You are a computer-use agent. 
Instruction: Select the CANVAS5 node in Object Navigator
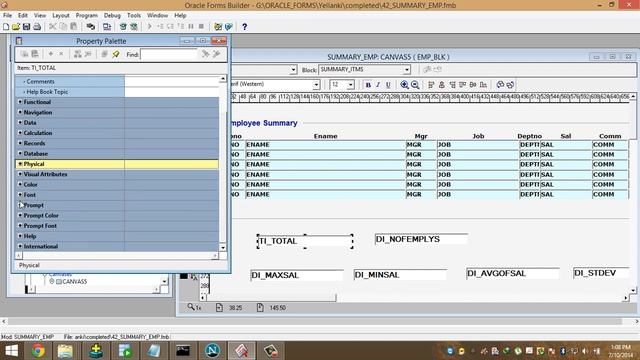(x=74, y=282)
